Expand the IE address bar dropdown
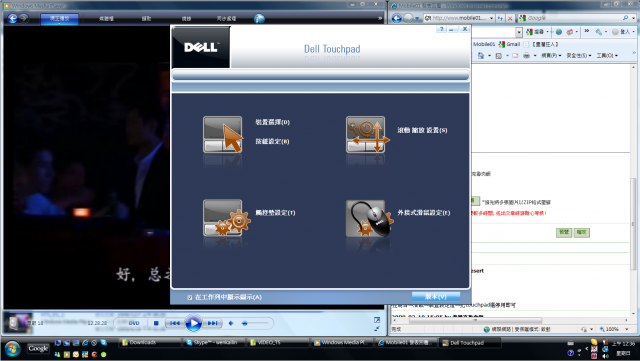The image size is (640, 361). click(x=491, y=18)
